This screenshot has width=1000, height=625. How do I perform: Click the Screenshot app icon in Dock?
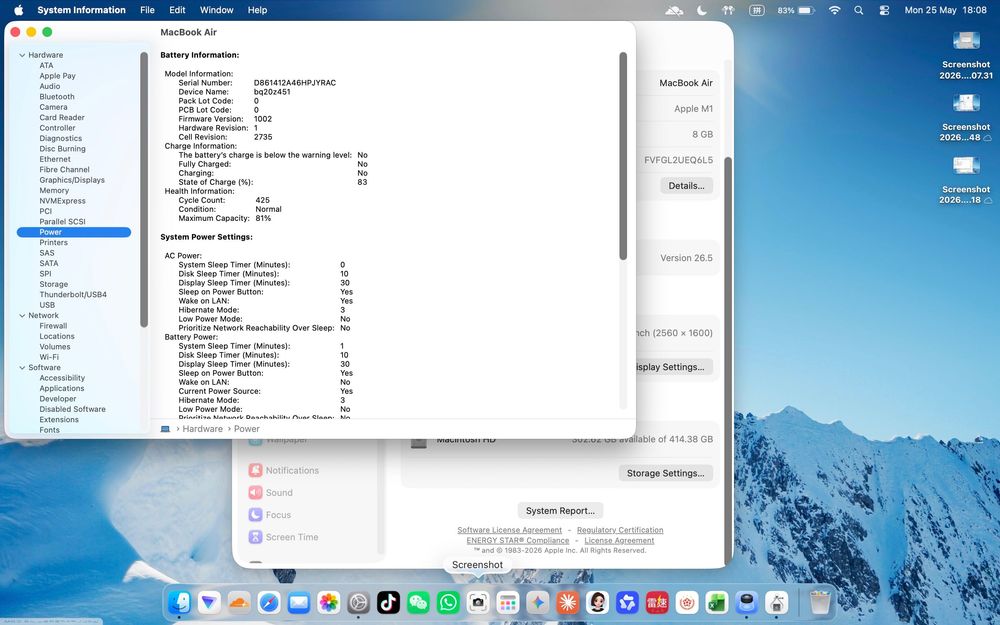coord(478,602)
